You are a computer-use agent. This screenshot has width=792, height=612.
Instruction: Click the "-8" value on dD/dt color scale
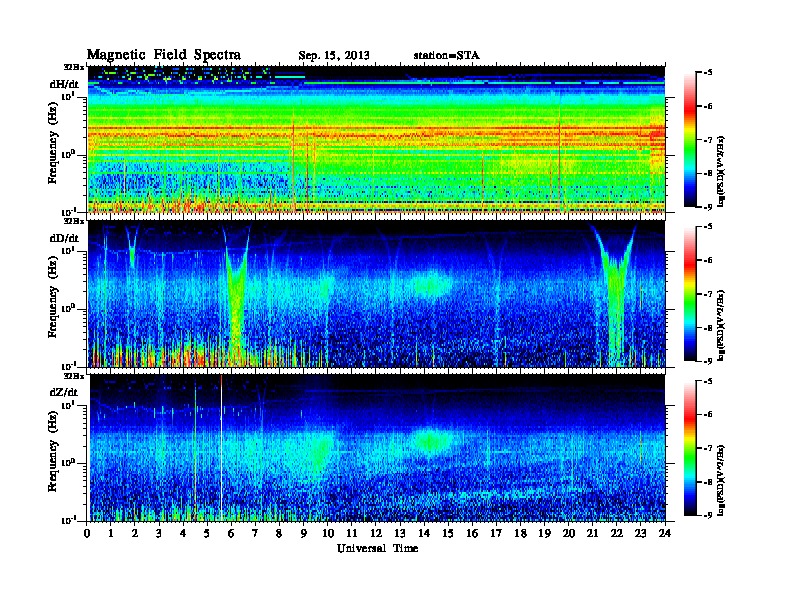click(x=708, y=327)
